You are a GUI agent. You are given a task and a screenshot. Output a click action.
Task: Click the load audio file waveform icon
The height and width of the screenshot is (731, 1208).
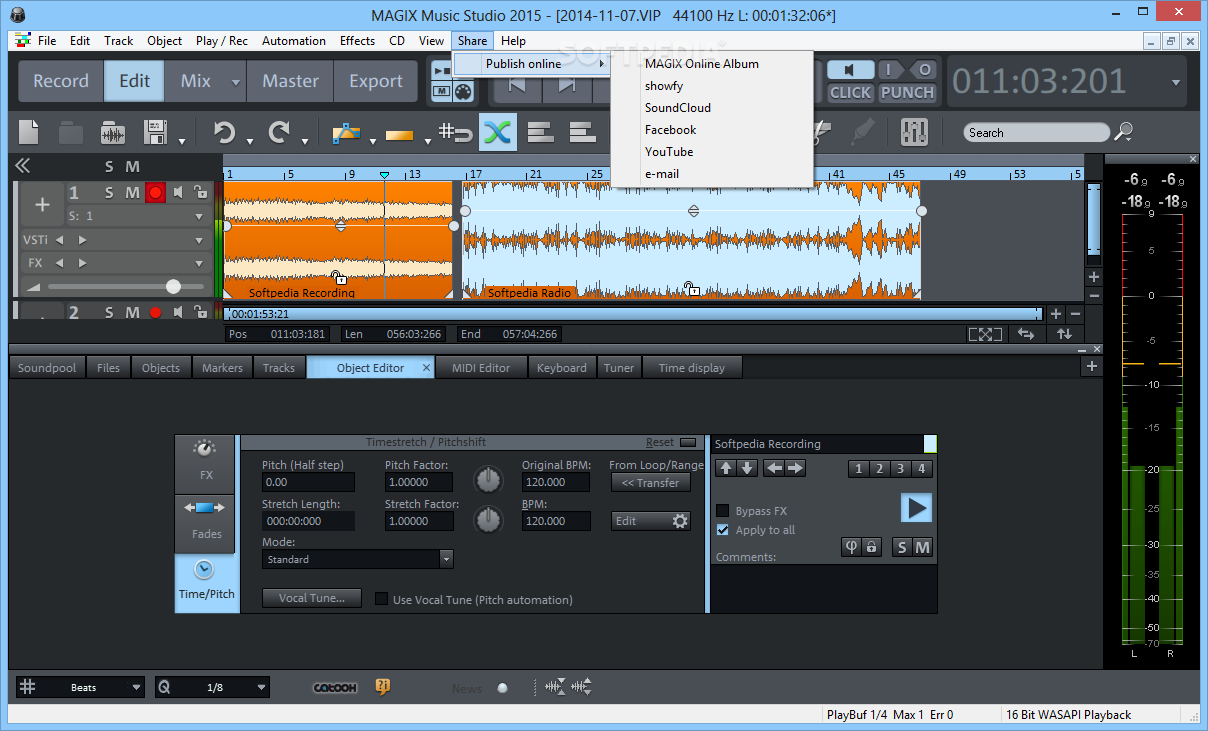pyautogui.click(x=113, y=132)
